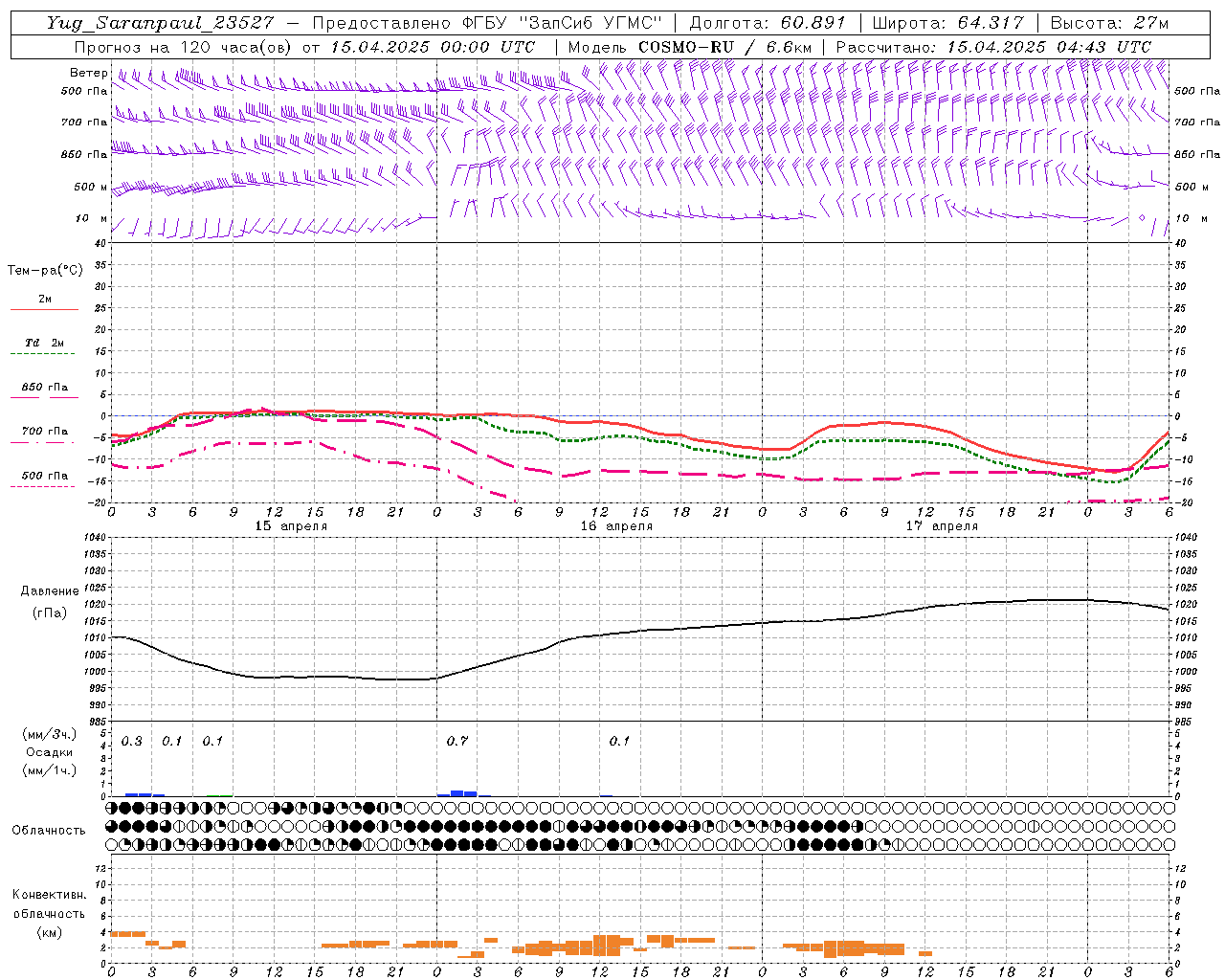Select the Td 2м dew point legend
Viewport: 1225px width, 980px height.
click(44, 344)
